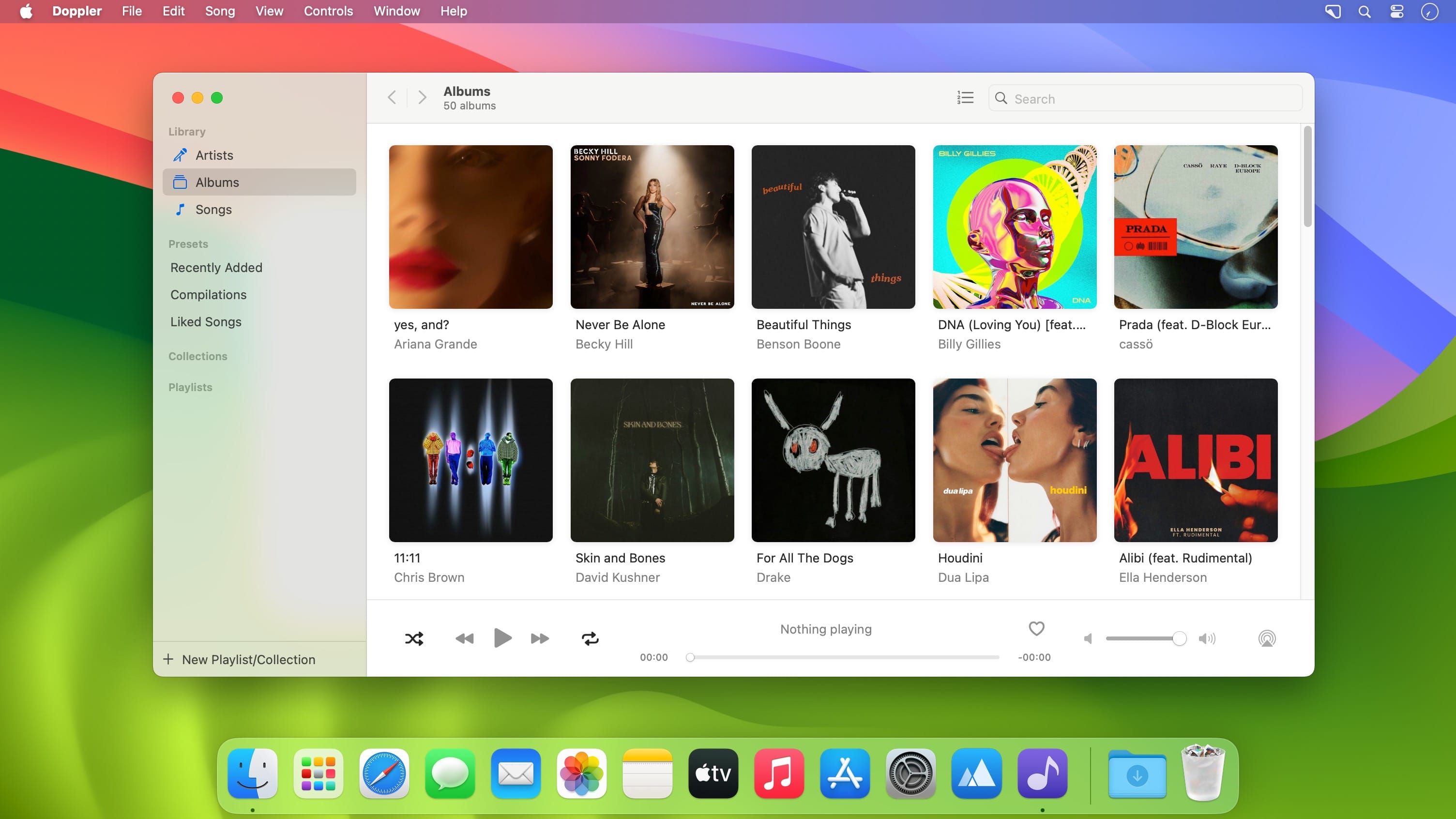
Task: Toggle repeat mode
Action: coord(590,639)
